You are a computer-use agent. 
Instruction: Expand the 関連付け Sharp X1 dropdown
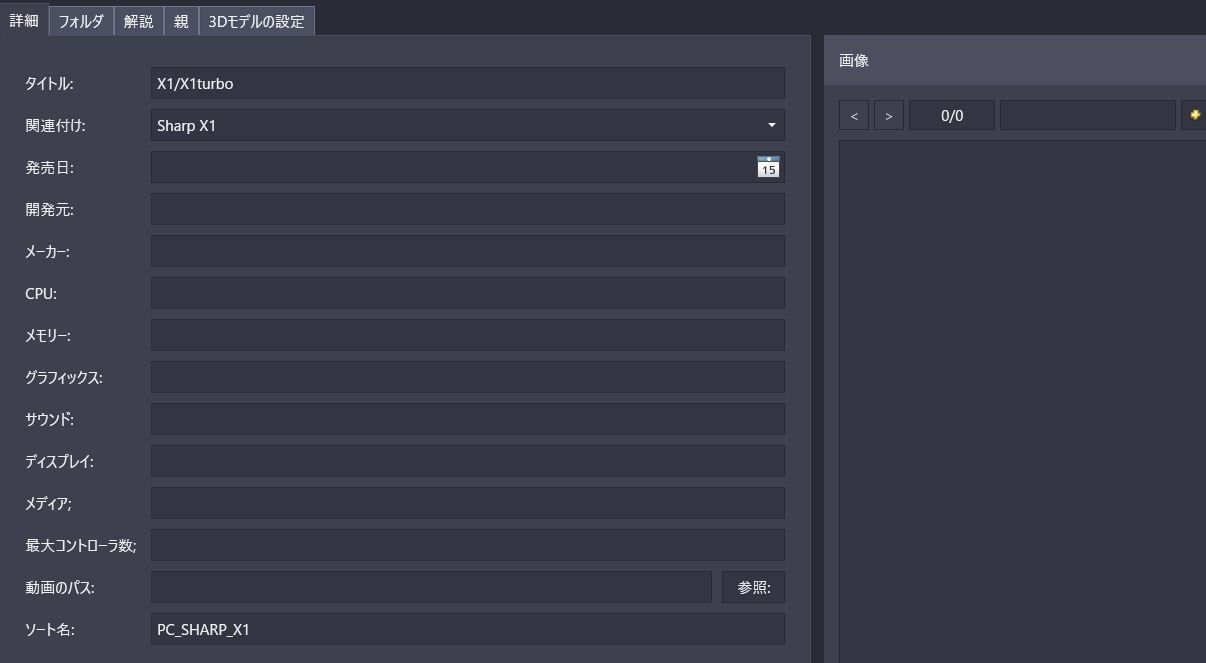tap(771, 125)
